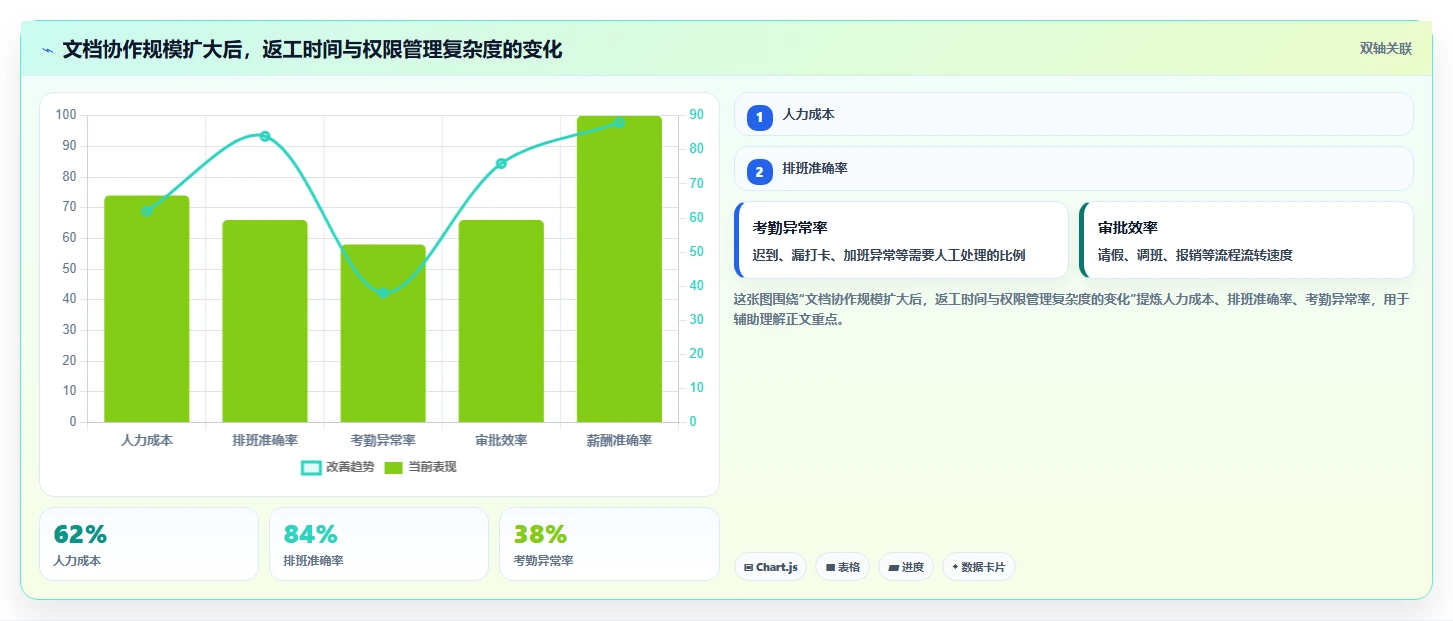The image size is (1453, 621).
Task: Click the 数据卡片 tag
Action: [x=978, y=567]
